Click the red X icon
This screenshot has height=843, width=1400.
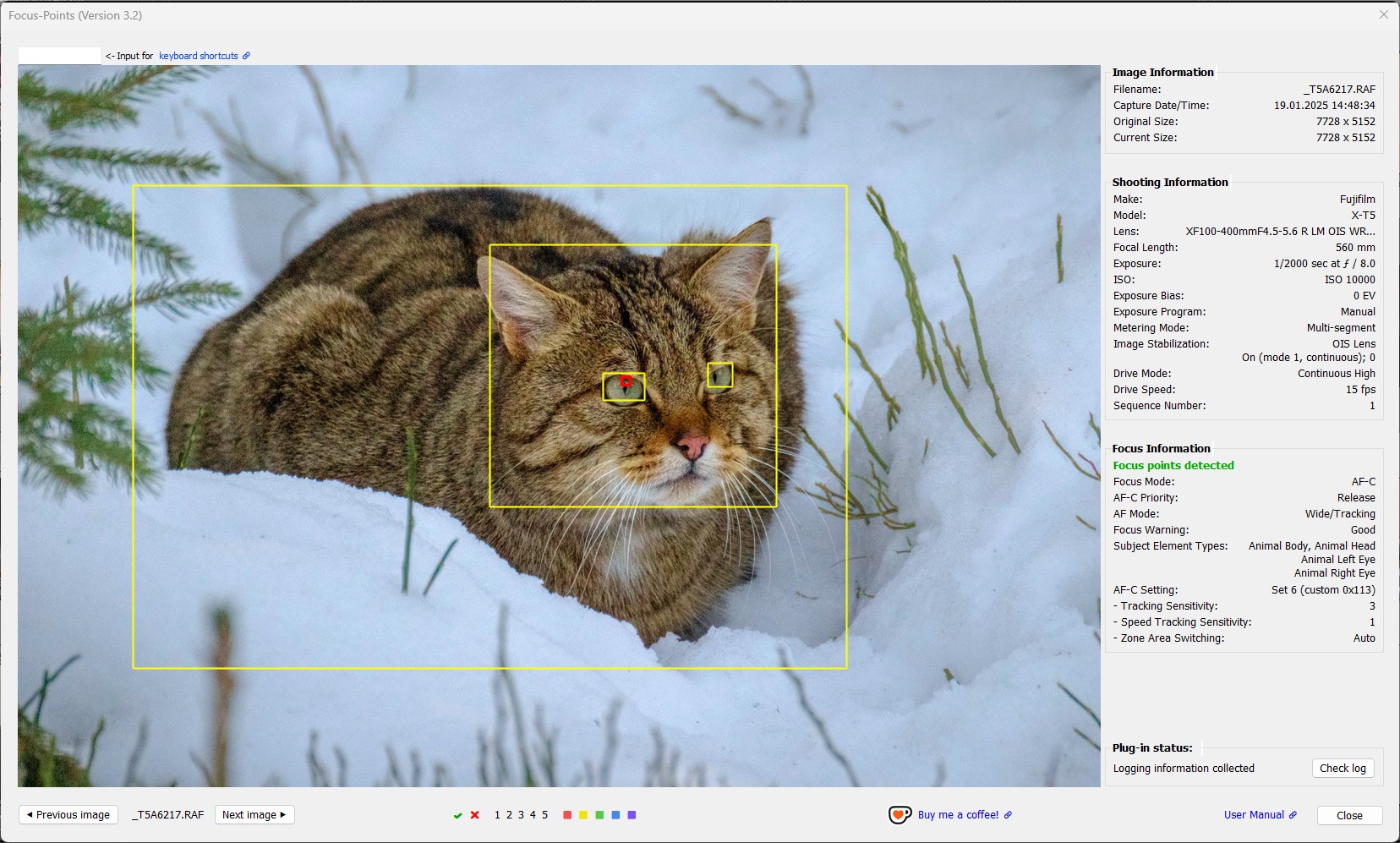[474, 815]
